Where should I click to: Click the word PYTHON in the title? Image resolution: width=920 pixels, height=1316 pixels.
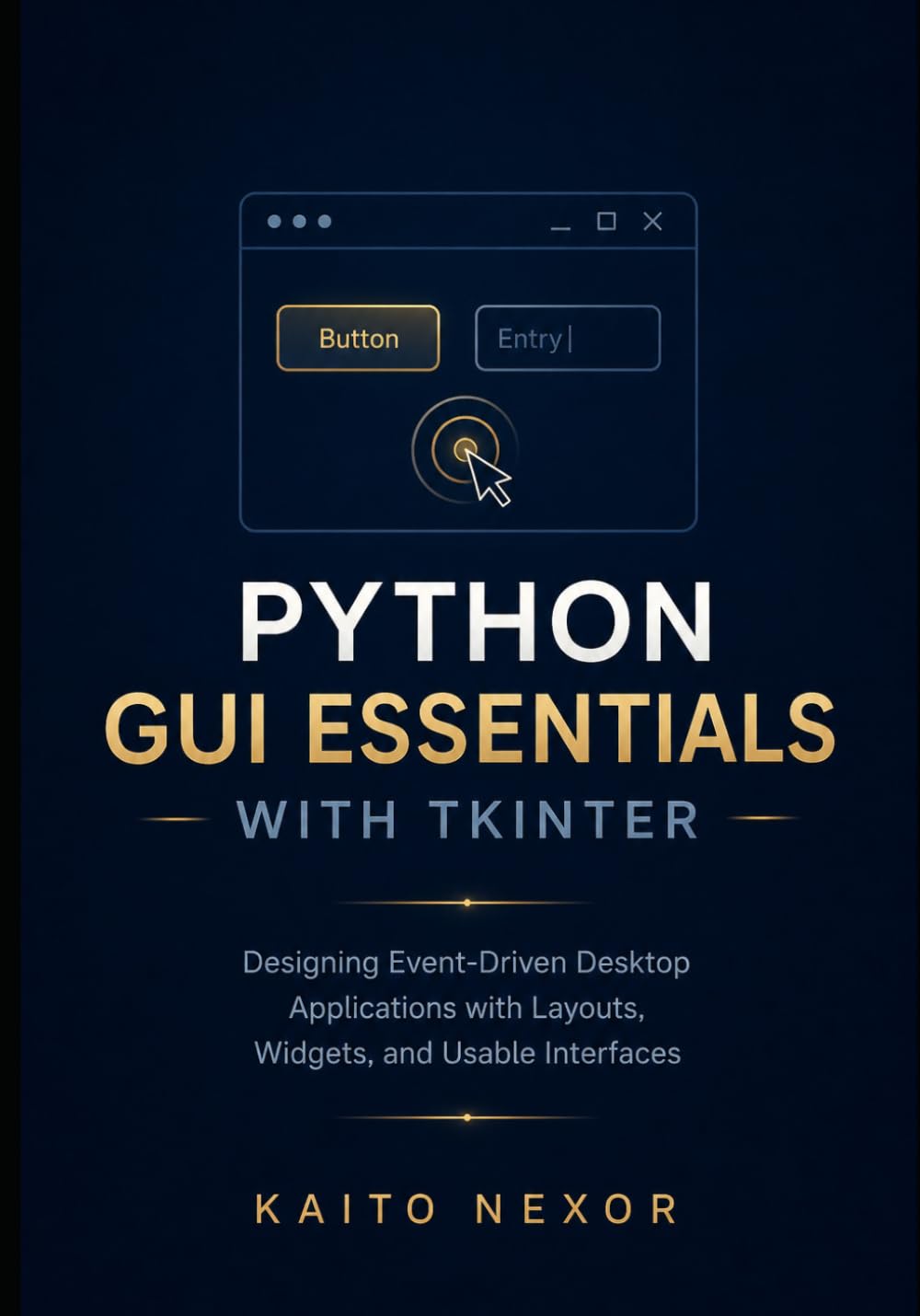tap(476, 621)
